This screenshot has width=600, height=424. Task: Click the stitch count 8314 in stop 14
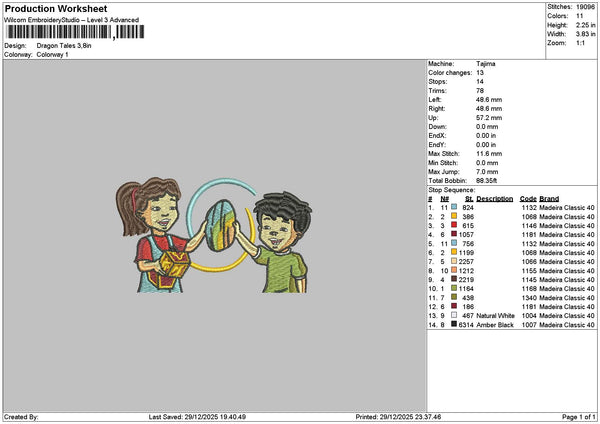[466, 325]
